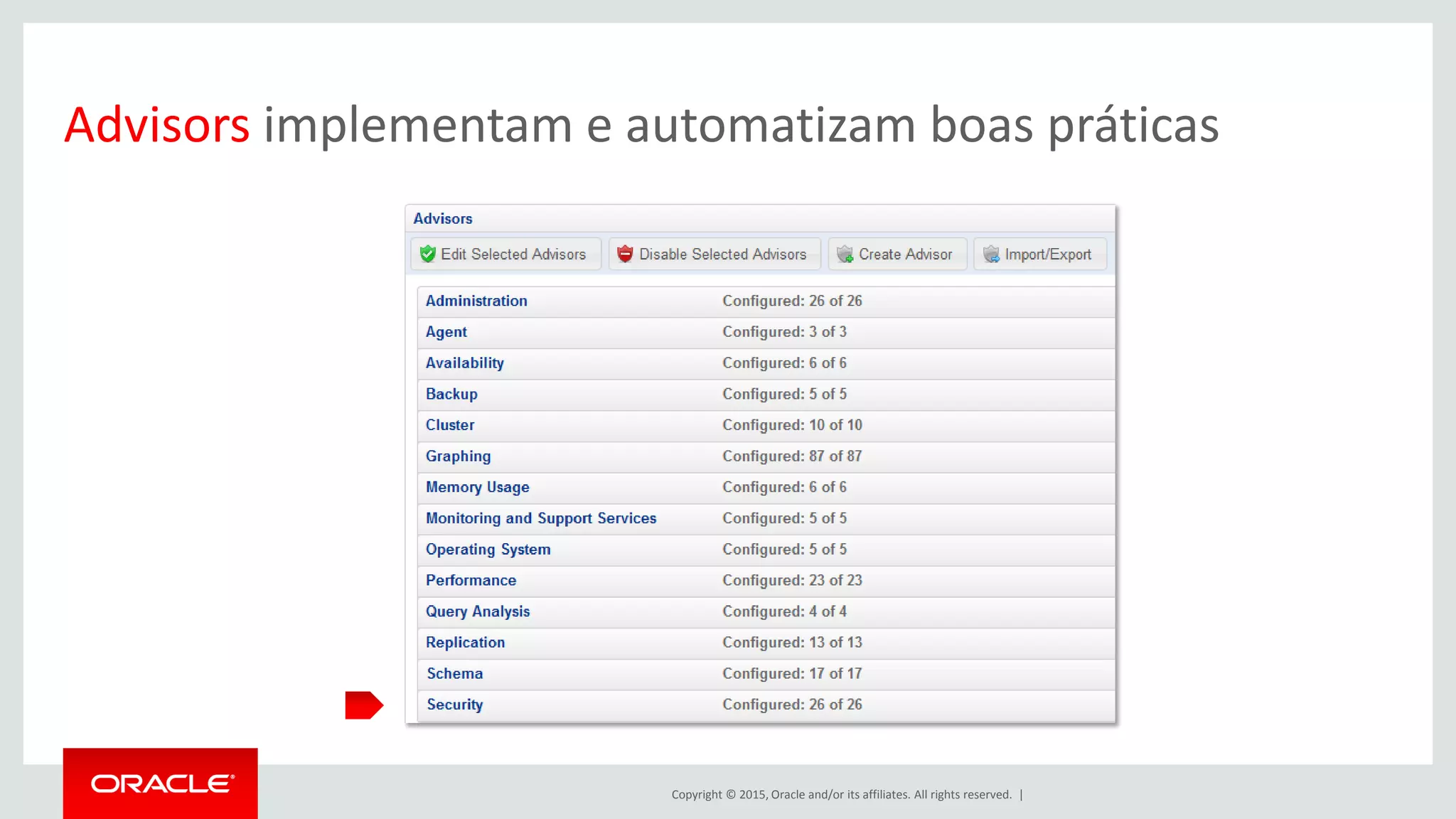The height and width of the screenshot is (819, 1456).
Task: Click 'Configured: 3 of 3' text
Action: (784, 332)
